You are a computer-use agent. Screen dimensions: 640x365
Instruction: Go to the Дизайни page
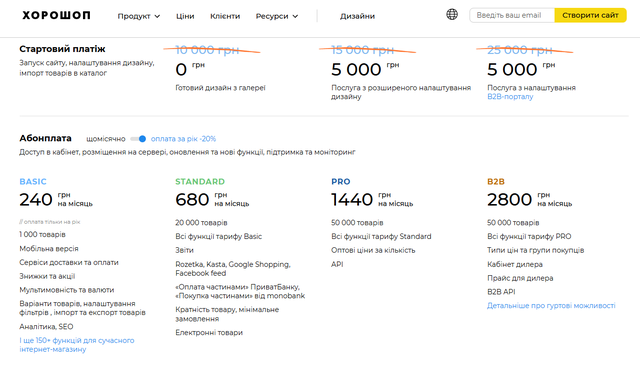point(357,16)
